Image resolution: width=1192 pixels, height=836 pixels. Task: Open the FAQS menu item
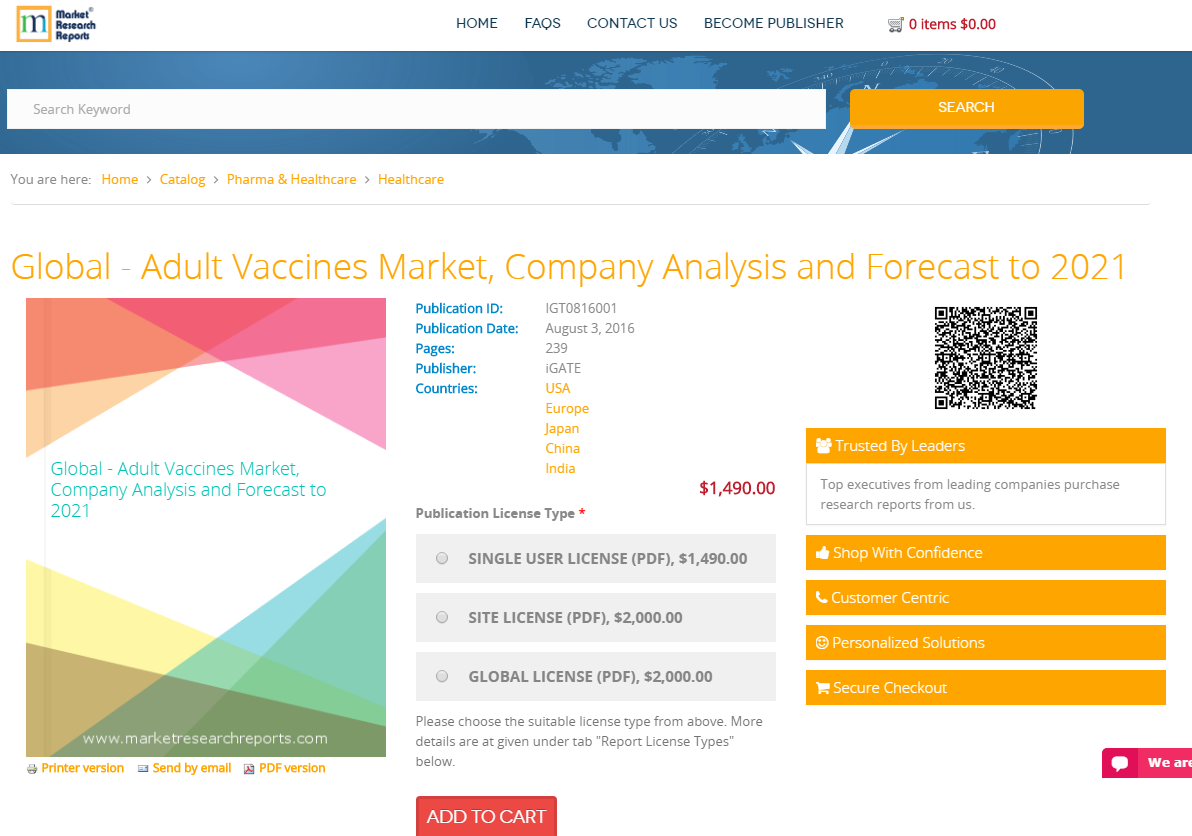click(x=543, y=24)
